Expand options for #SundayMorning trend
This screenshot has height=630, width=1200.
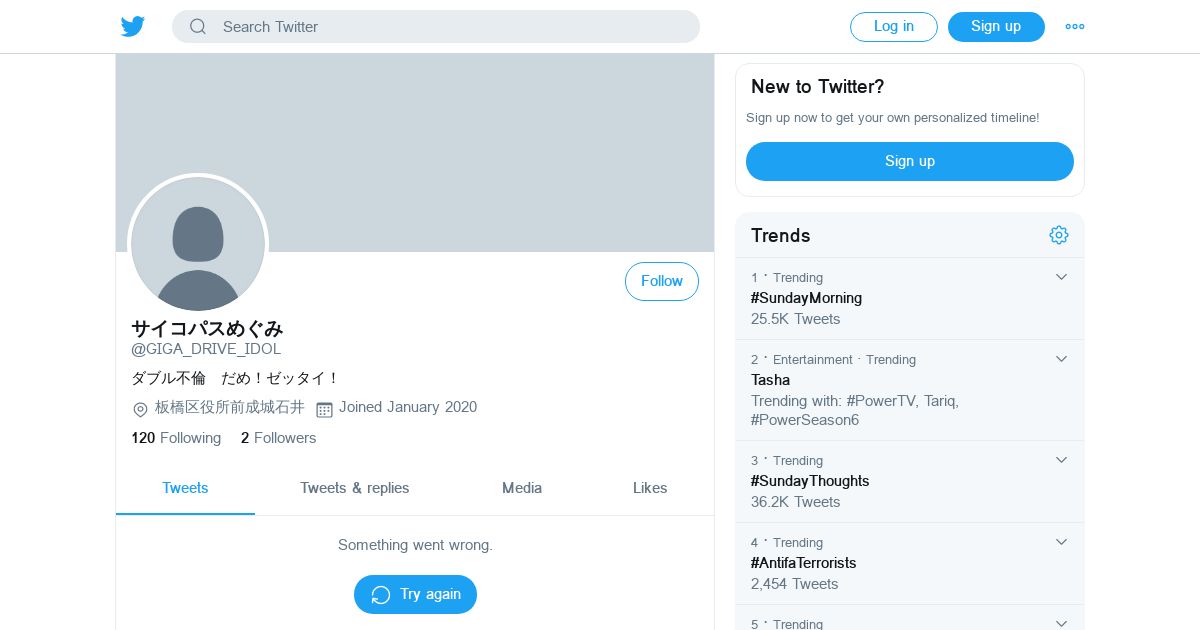click(1062, 277)
